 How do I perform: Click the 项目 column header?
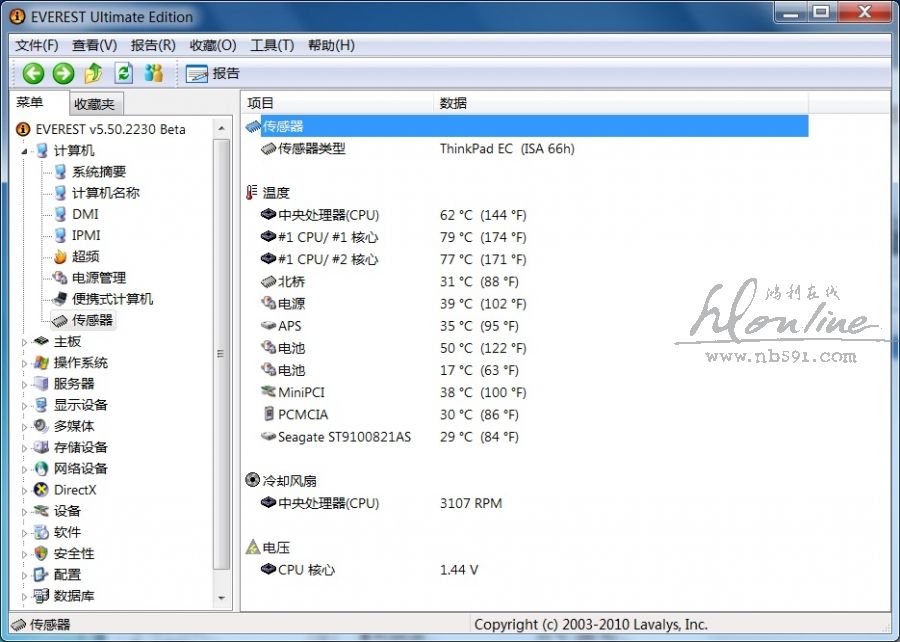[261, 103]
